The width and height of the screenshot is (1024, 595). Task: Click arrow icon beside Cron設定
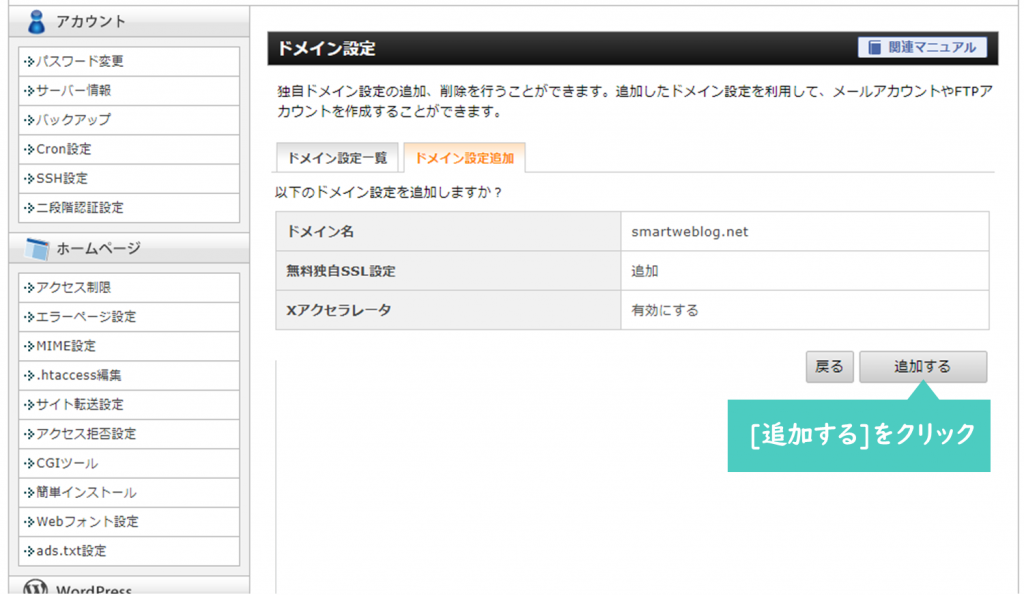coord(29,150)
